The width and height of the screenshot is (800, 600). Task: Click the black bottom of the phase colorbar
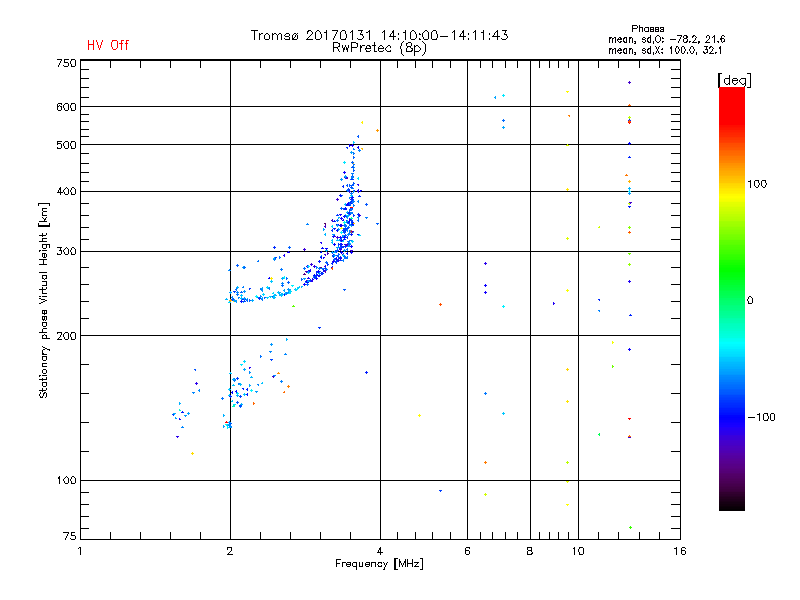click(x=732, y=503)
